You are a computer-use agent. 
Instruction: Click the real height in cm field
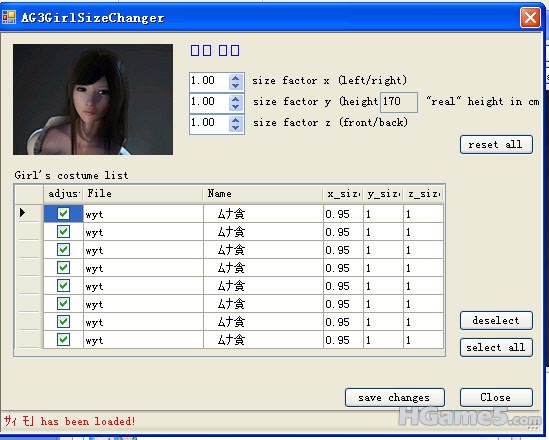click(x=399, y=102)
